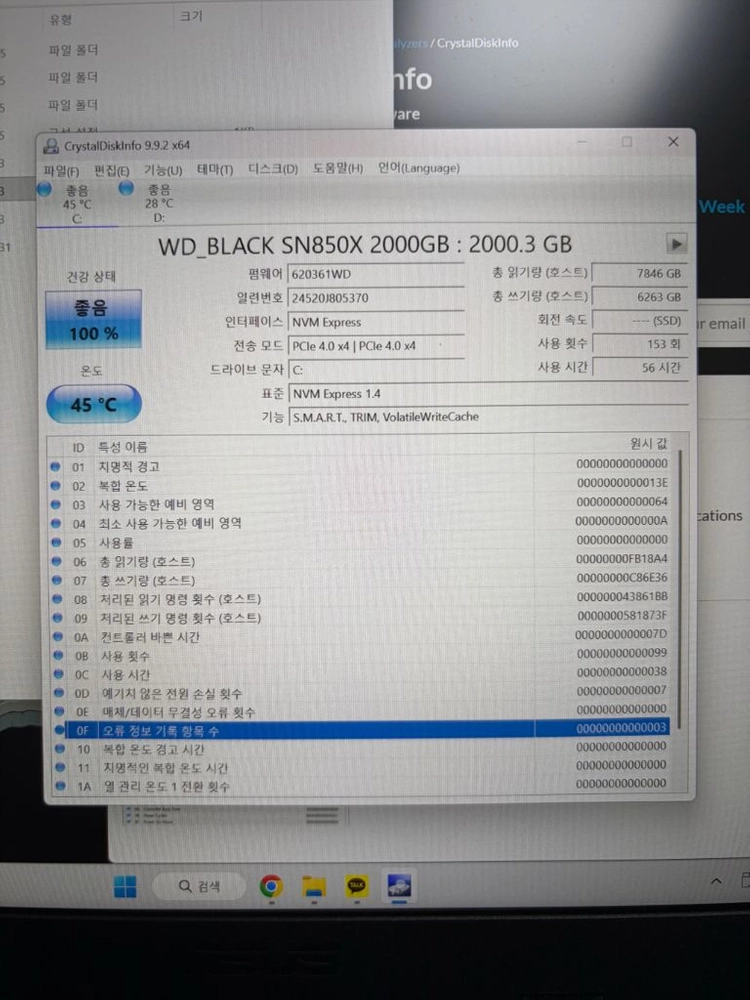
Task: Select attribute row 01 지명적 경고
Action: pos(359,466)
